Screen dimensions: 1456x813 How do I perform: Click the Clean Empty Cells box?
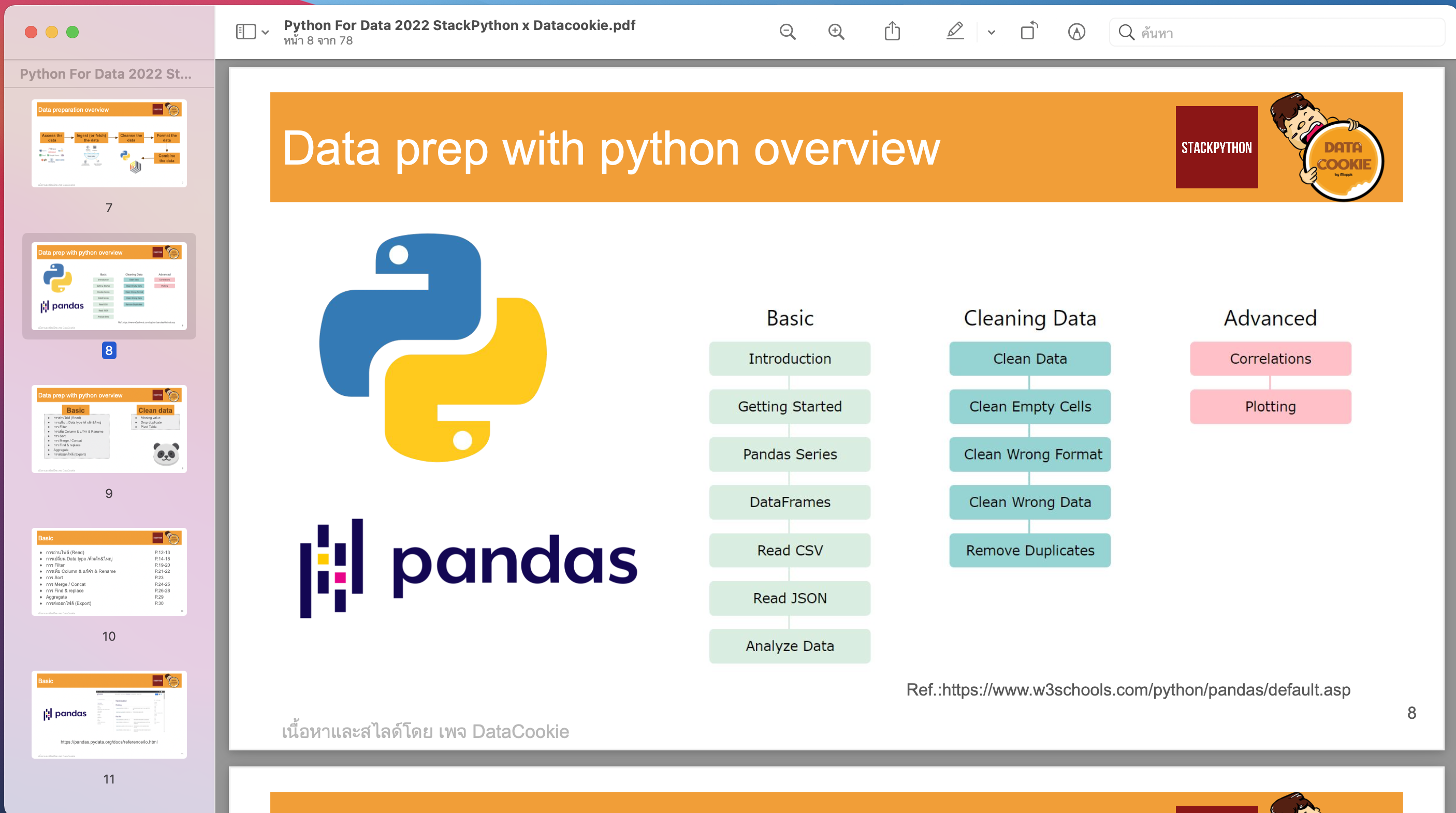coord(1030,407)
